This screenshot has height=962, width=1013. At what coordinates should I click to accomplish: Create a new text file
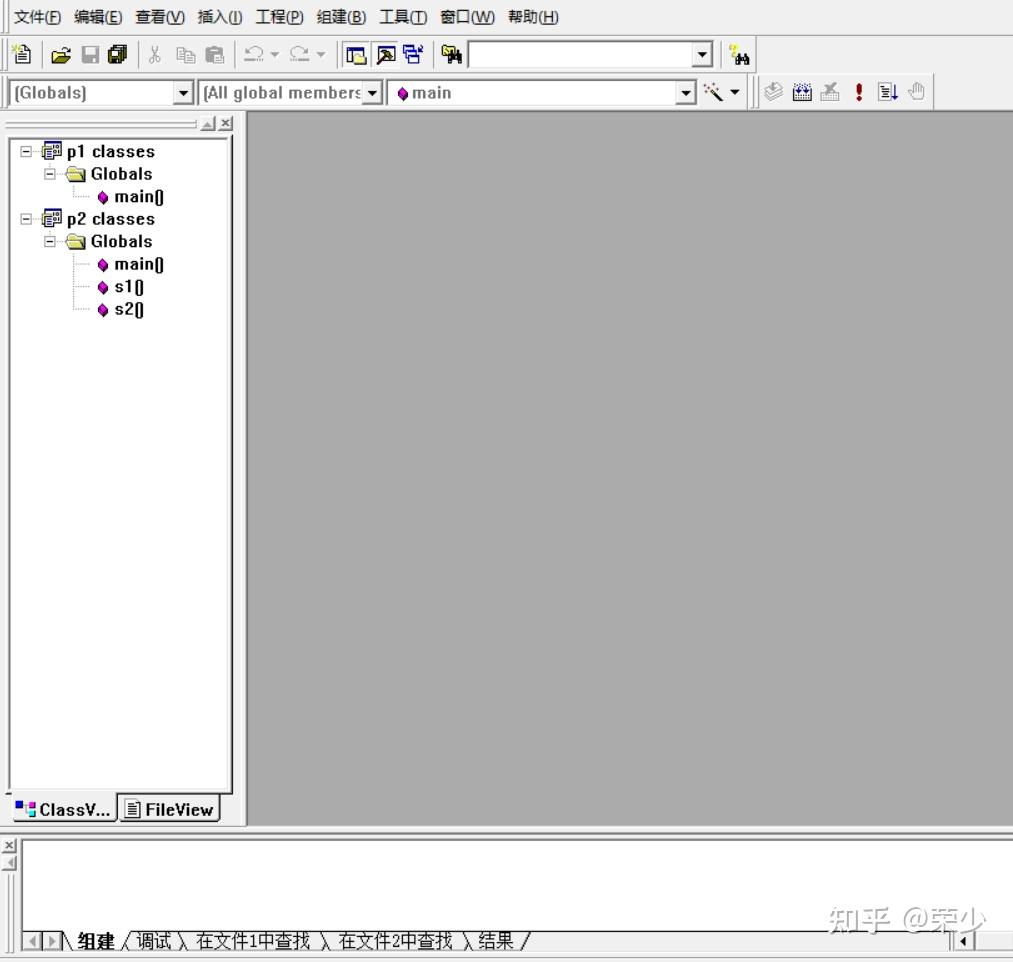tap(21, 54)
